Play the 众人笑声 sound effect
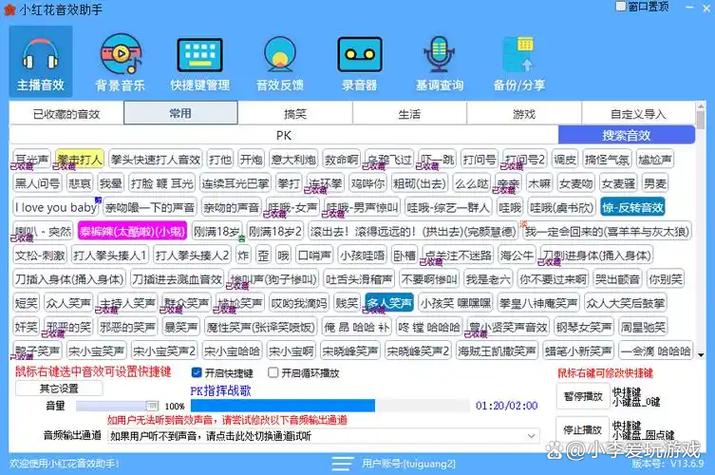Viewport: 715px width, 475px height. (68, 303)
